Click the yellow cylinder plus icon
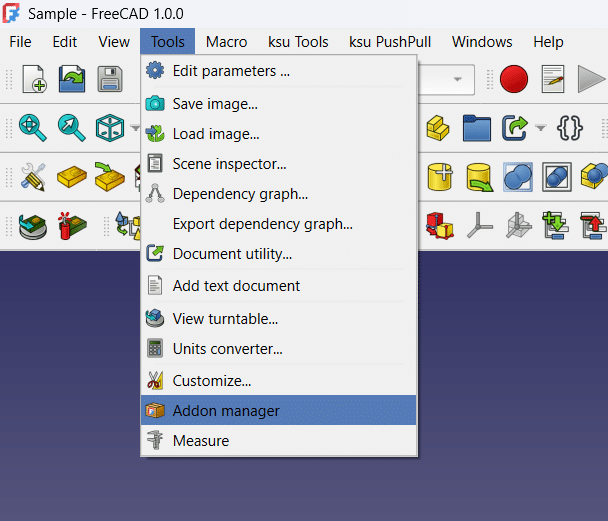The image size is (608, 521). [440, 177]
